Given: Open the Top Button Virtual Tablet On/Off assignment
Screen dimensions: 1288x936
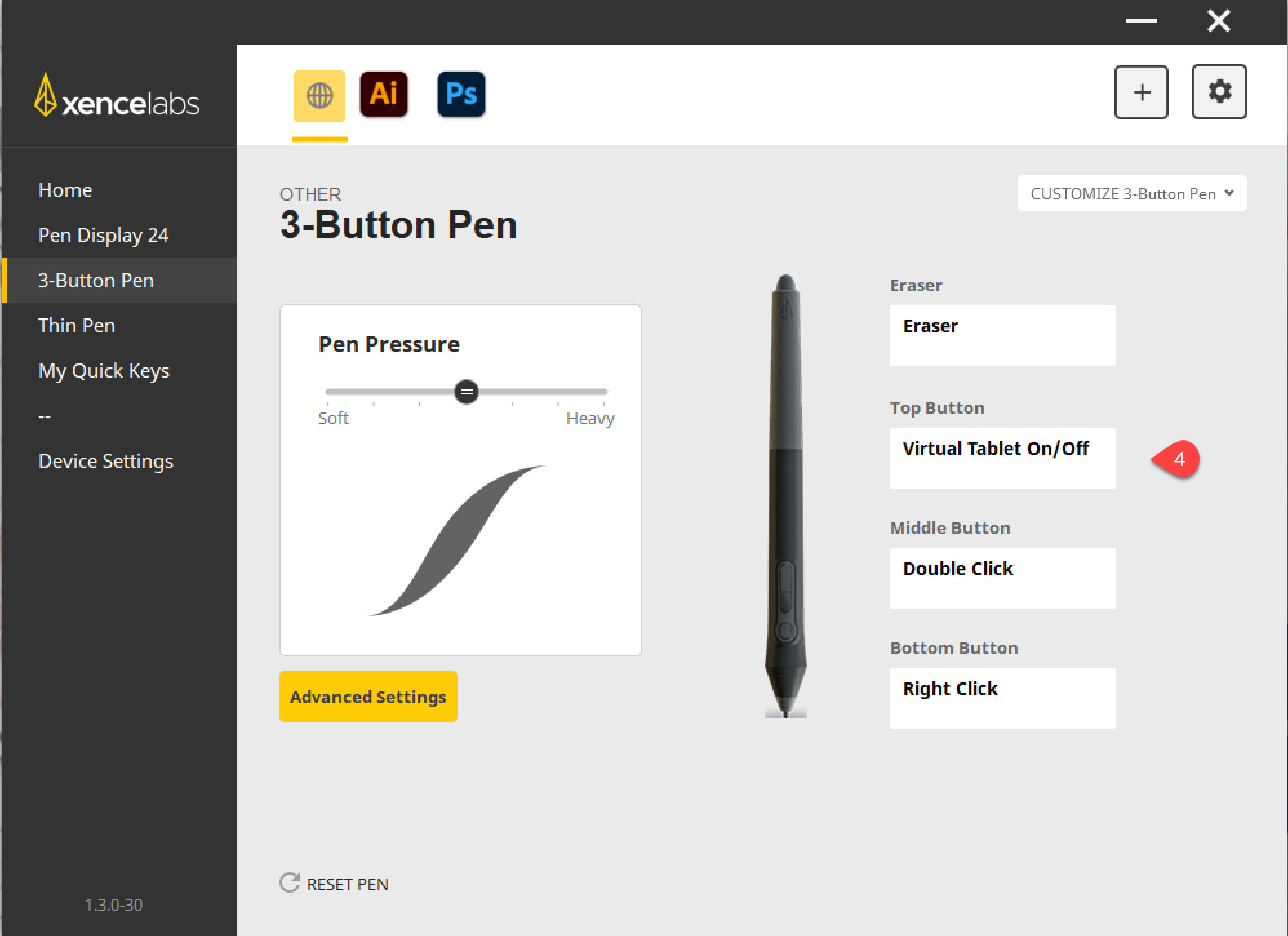Looking at the screenshot, I should click(x=1002, y=458).
